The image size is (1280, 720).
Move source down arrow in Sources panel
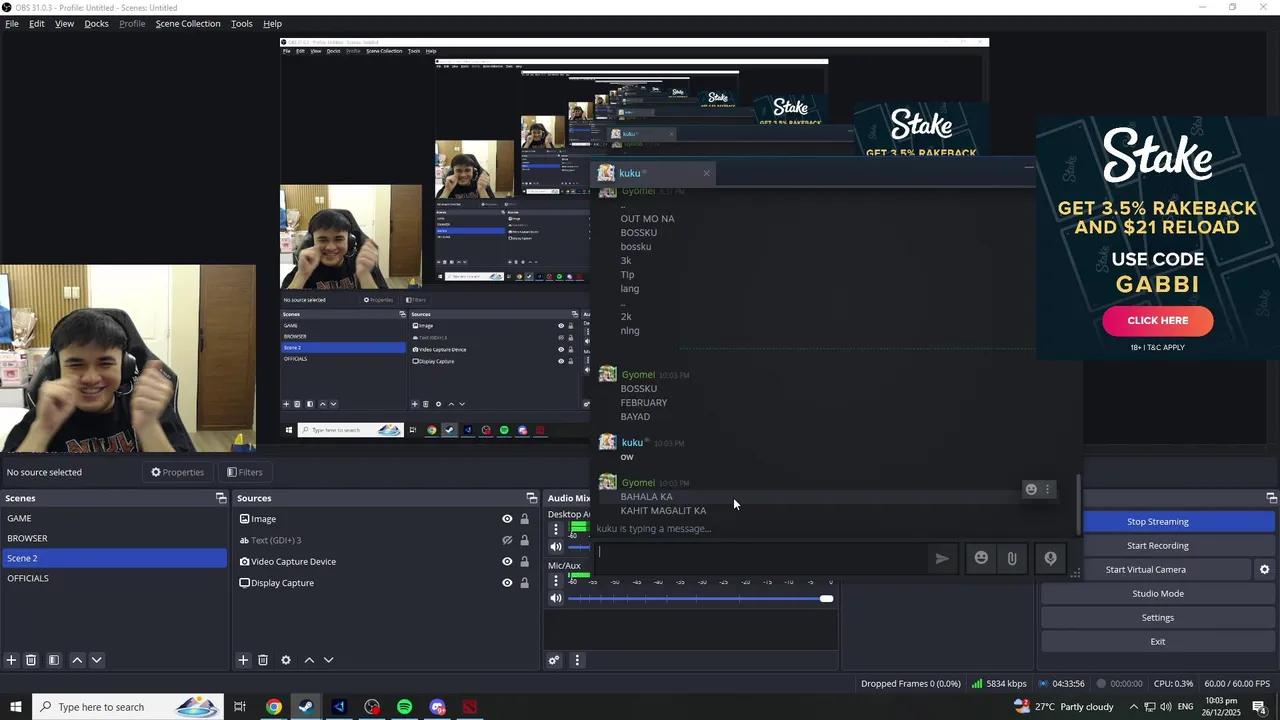(328, 660)
